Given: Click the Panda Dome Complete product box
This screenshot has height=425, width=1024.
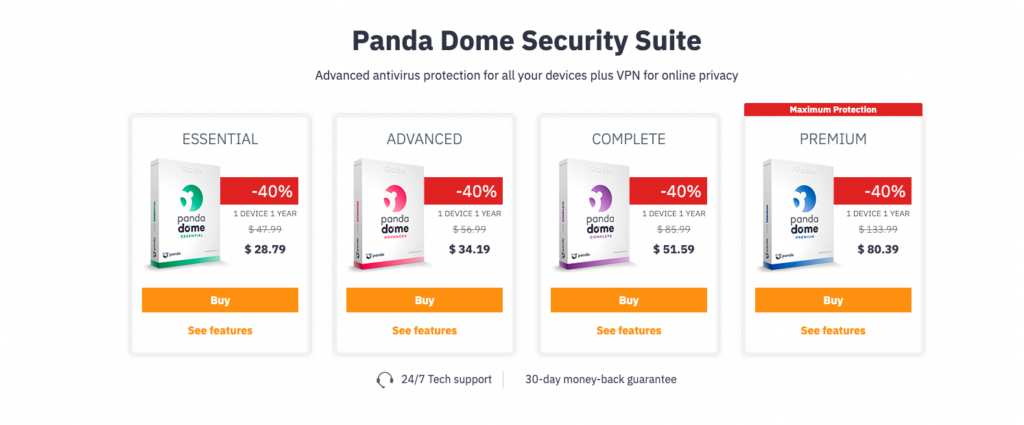Looking at the screenshot, I should (593, 214).
